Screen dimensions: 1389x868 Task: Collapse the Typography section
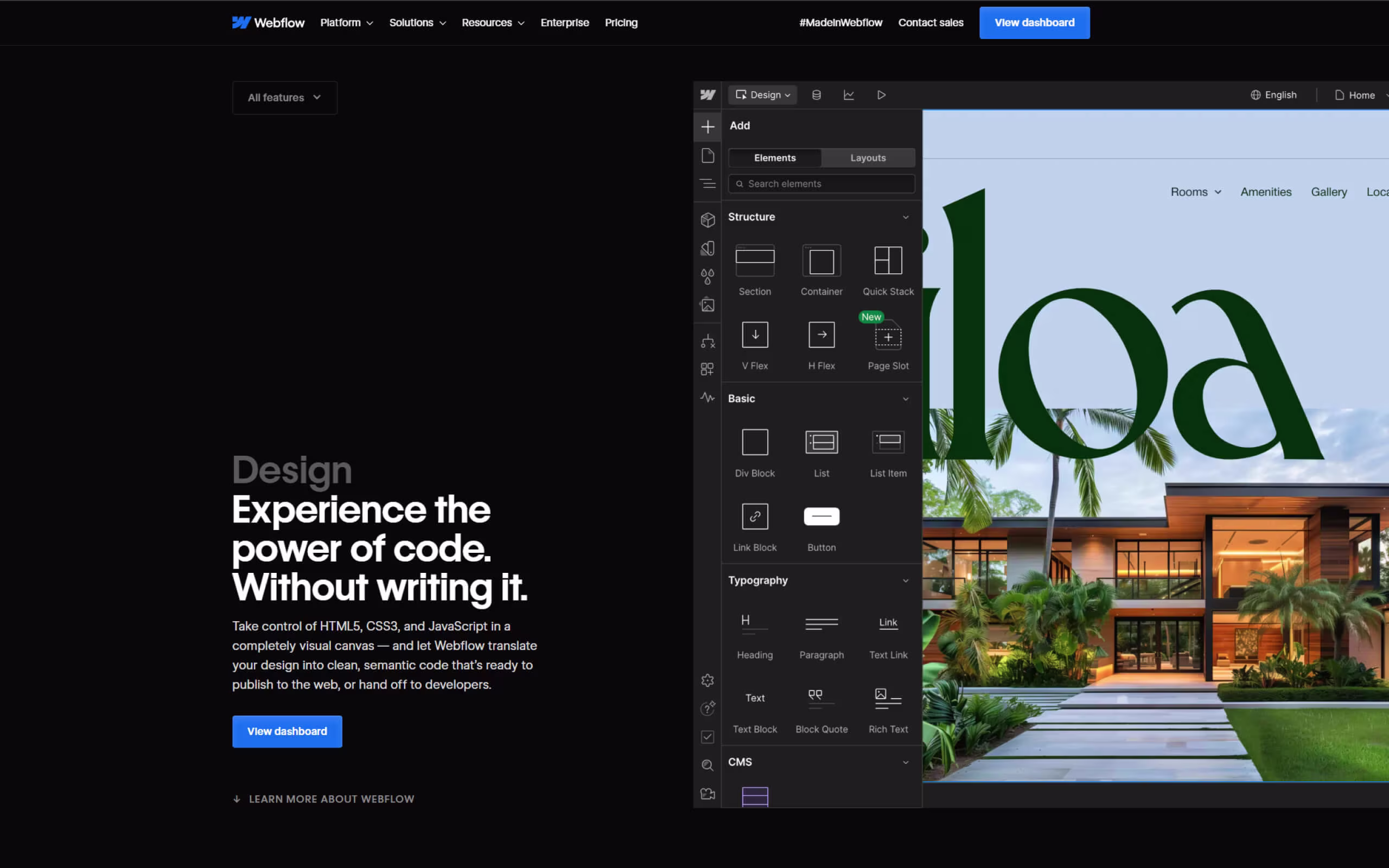[x=906, y=580]
